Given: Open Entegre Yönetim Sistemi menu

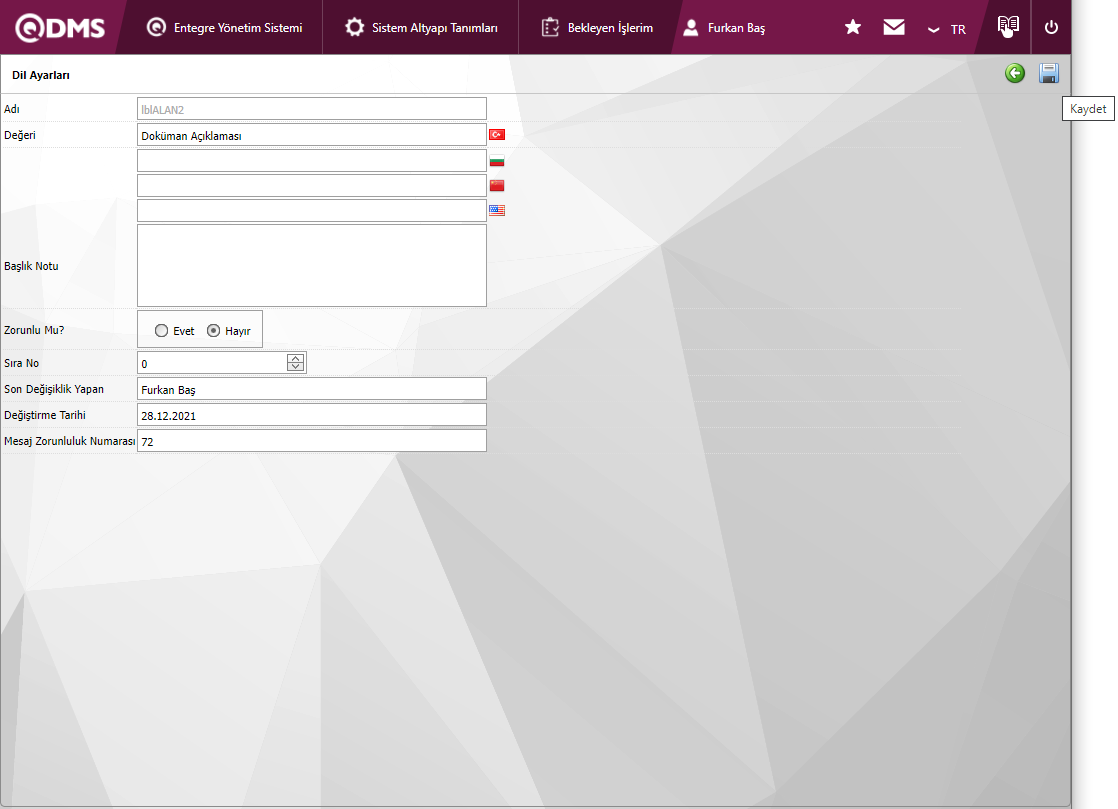Looking at the screenshot, I should coord(224,28).
